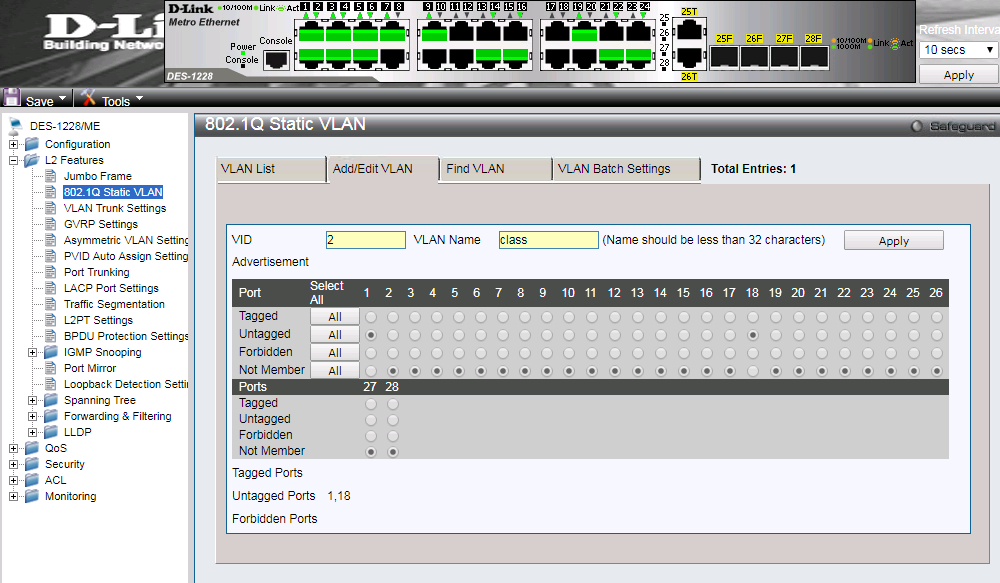Click the L2PT Settings page icon
Image resolution: width=1000 pixels, height=583 pixels.
(51, 320)
